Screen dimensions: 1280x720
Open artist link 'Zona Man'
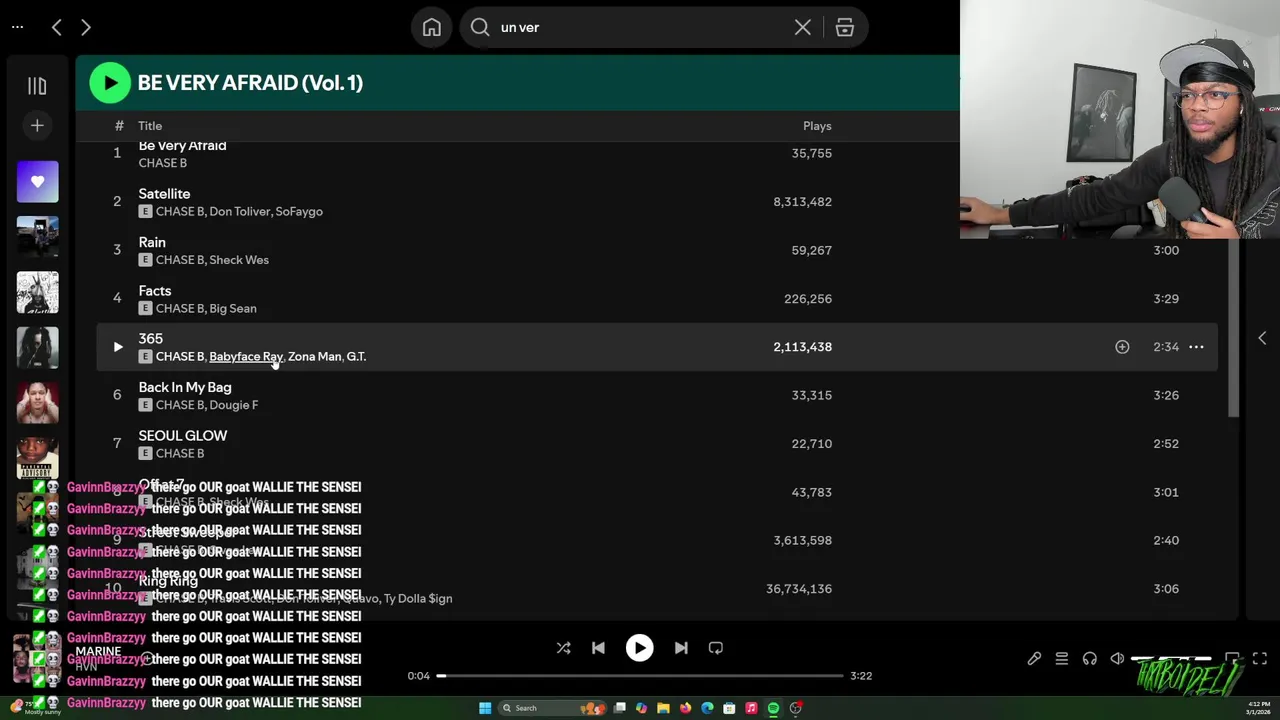coord(315,357)
